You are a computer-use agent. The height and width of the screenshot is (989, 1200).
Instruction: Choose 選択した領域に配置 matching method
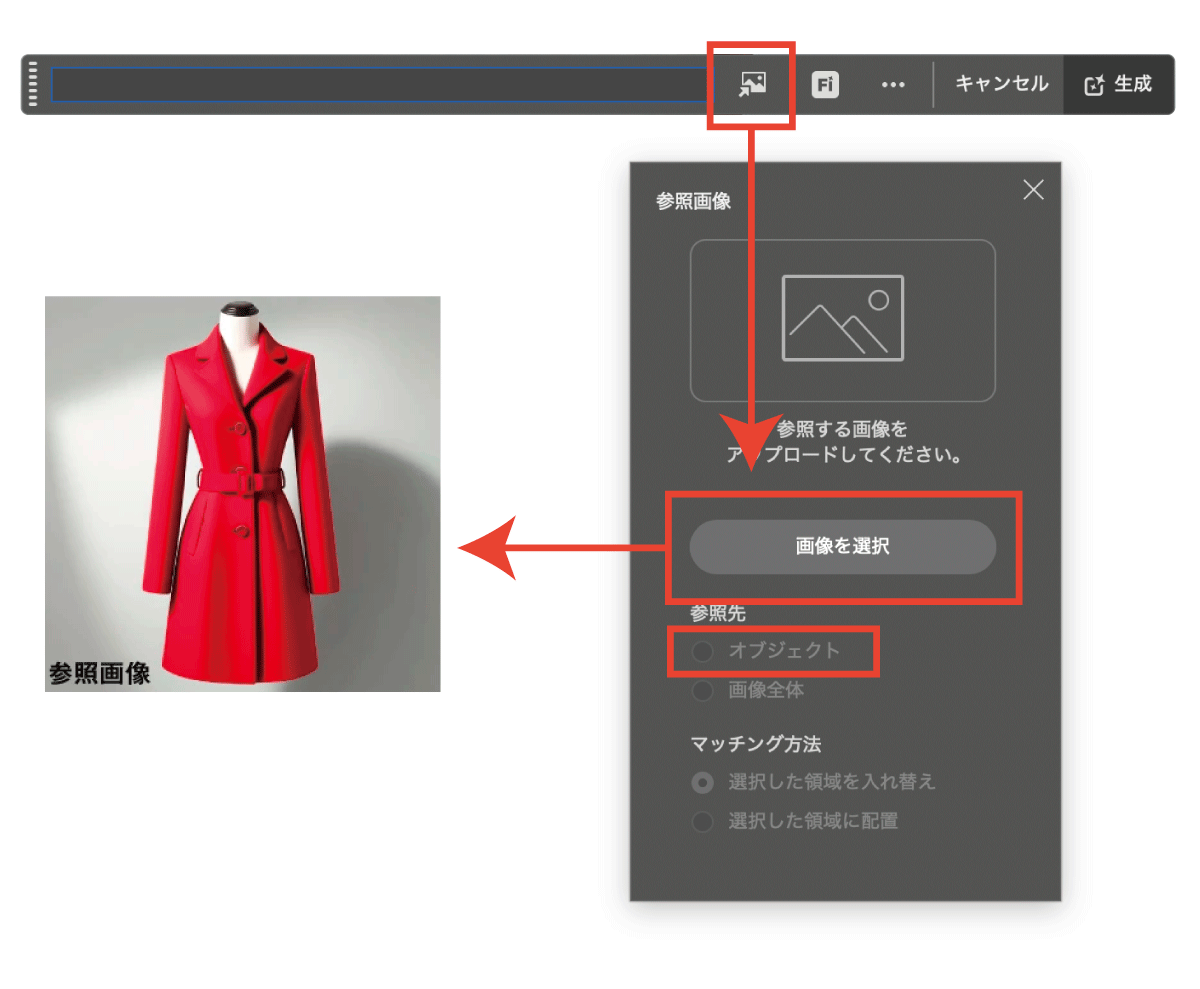(703, 822)
